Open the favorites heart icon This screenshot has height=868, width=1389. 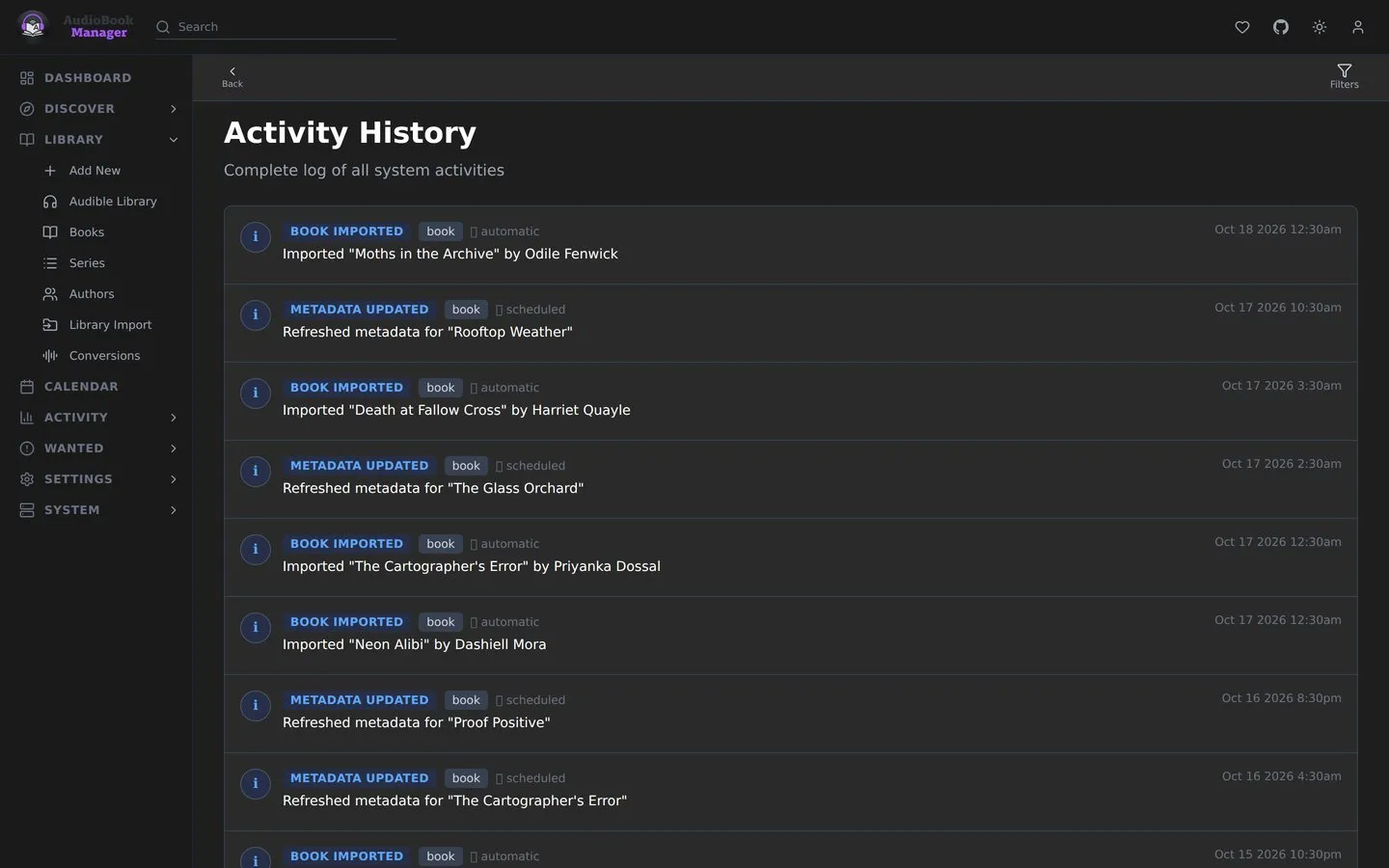(x=1242, y=27)
